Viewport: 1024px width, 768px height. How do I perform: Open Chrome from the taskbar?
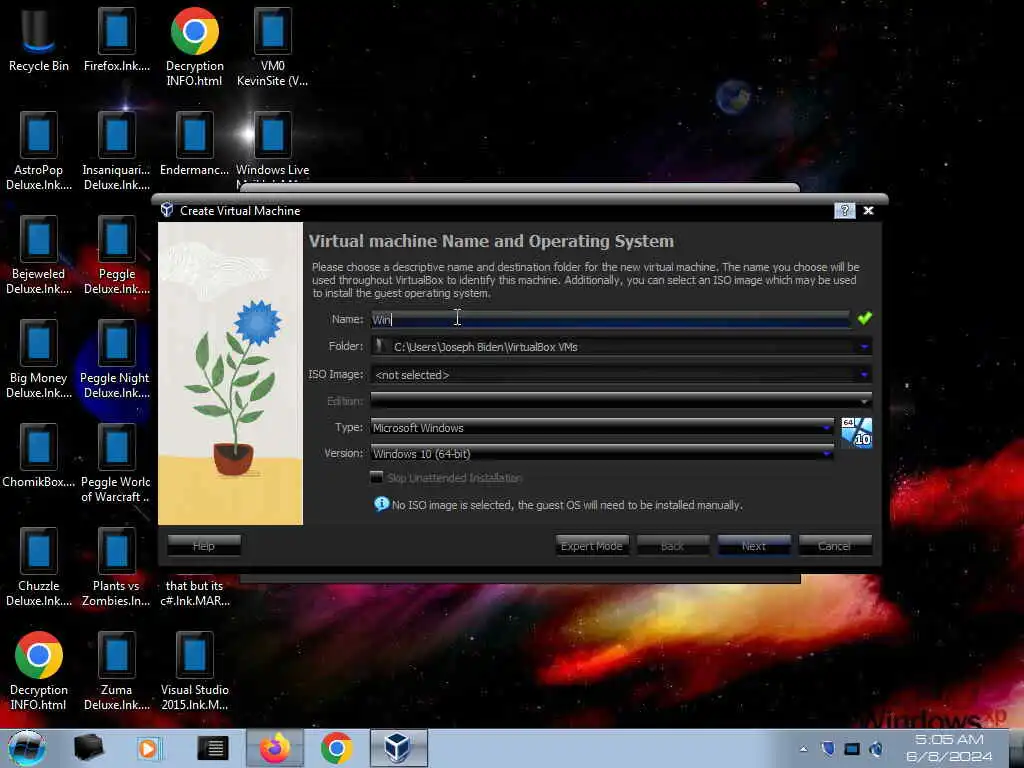[337, 748]
